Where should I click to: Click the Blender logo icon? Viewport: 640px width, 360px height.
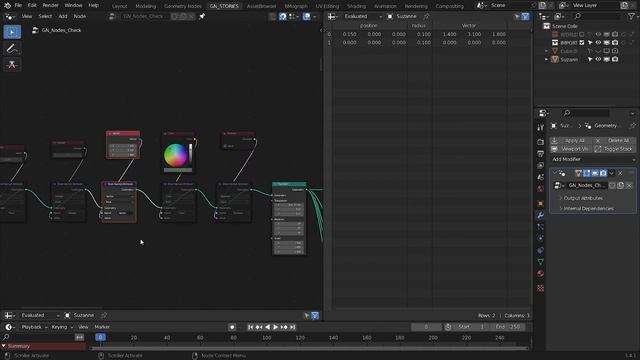pyautogui.click(x=7, y=5)
